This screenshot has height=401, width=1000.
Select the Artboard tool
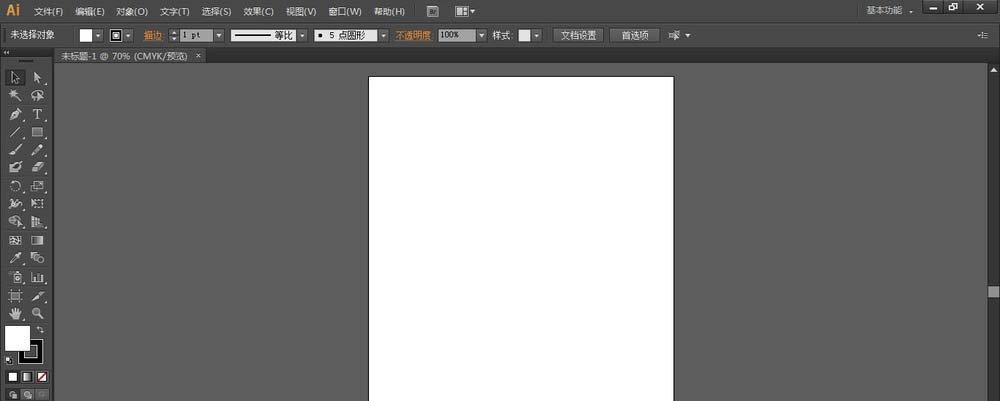[x=16, y=296]
